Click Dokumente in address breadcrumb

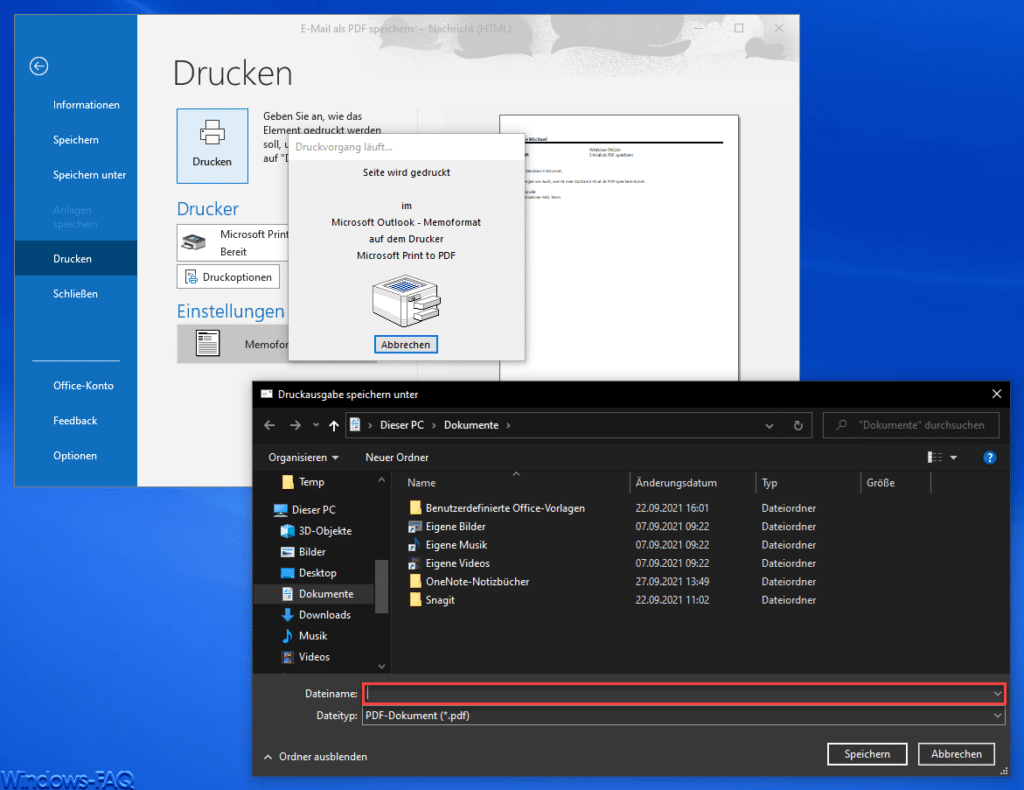(471, 425)
